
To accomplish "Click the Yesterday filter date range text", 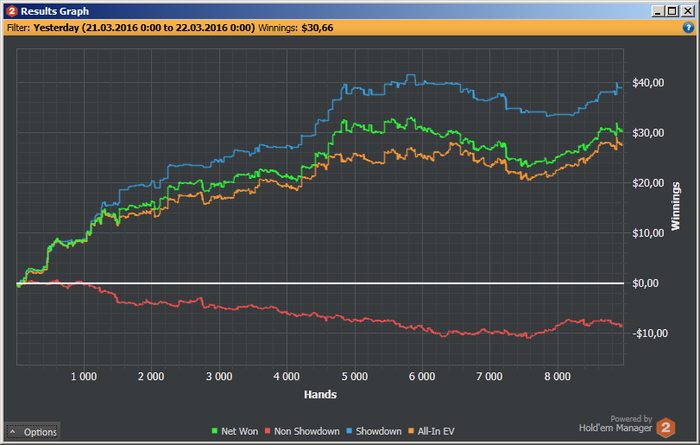I will click(x=144, y=28).
